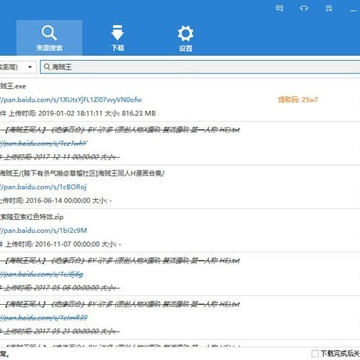
Task: Click the magnifier icon of 资源搜索
Action: point(49,33)
